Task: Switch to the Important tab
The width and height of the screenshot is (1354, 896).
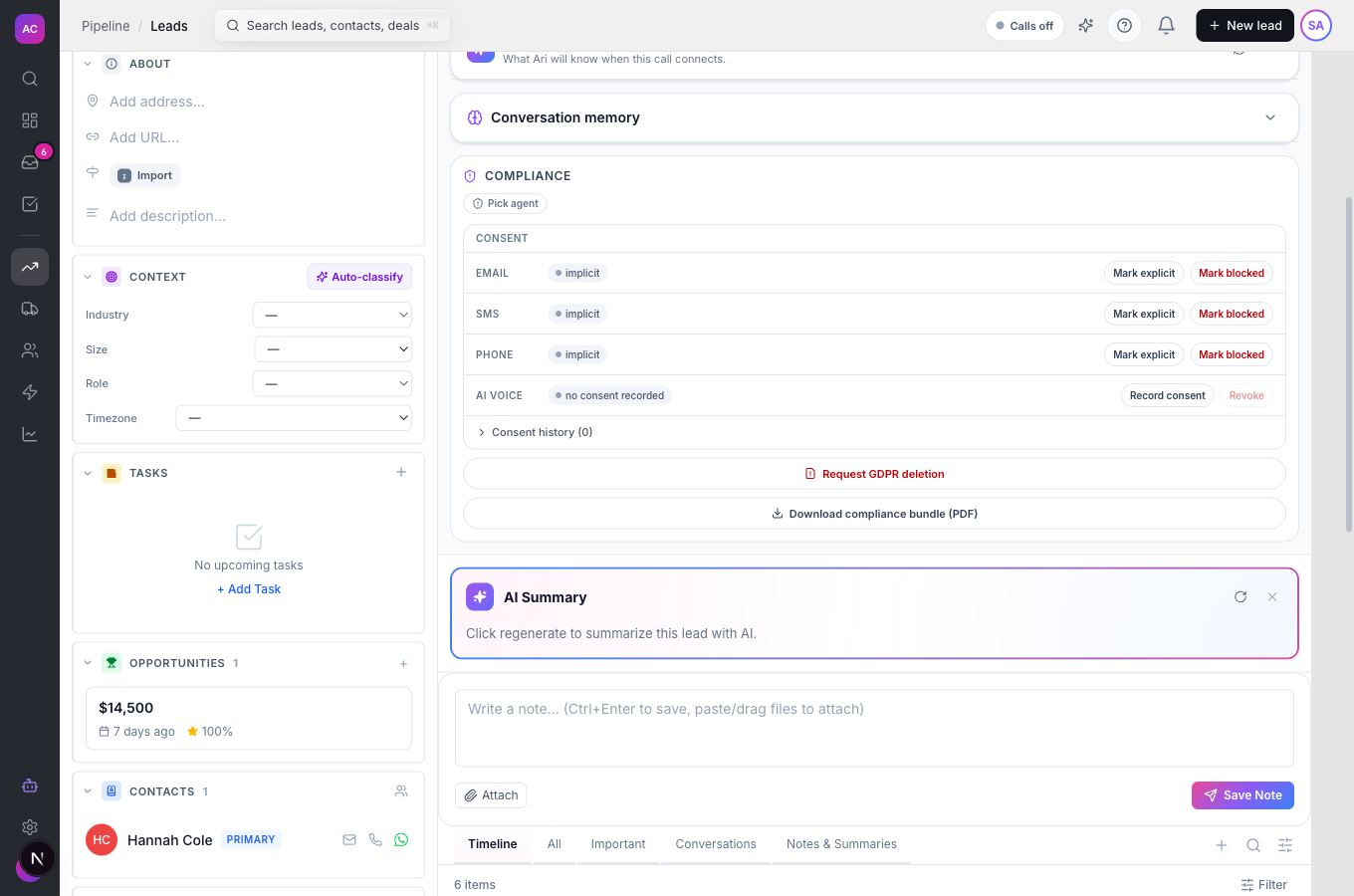Action: coord(618,844)
